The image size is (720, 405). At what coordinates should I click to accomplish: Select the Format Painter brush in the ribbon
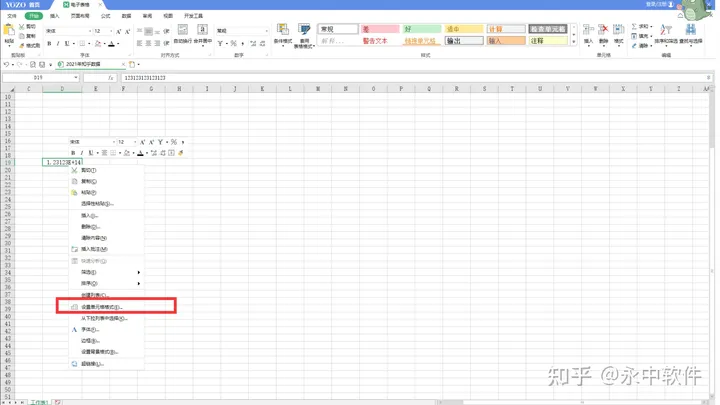click(x=22, y=45)
